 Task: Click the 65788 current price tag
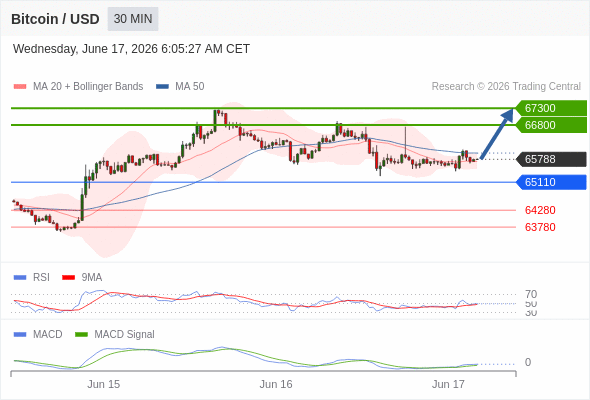point(551,159)
